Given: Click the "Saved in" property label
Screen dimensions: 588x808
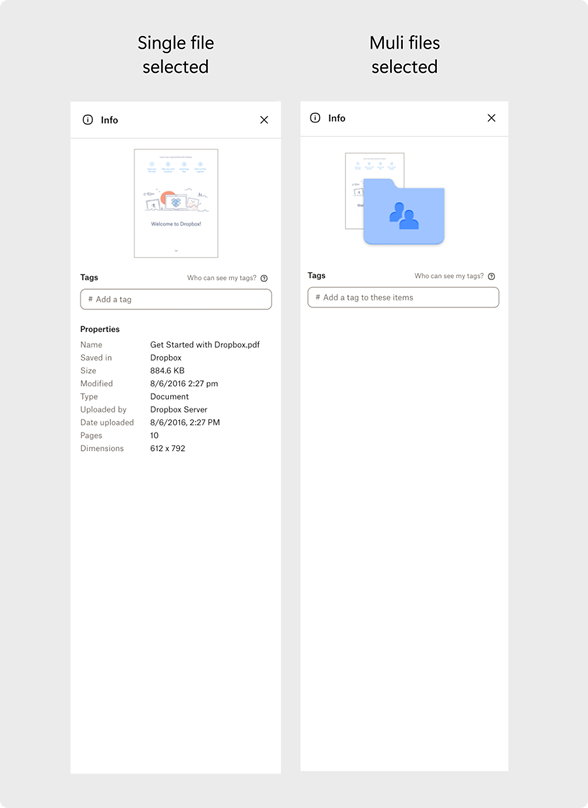Looking at the screenshot, I should click(96, 358).
